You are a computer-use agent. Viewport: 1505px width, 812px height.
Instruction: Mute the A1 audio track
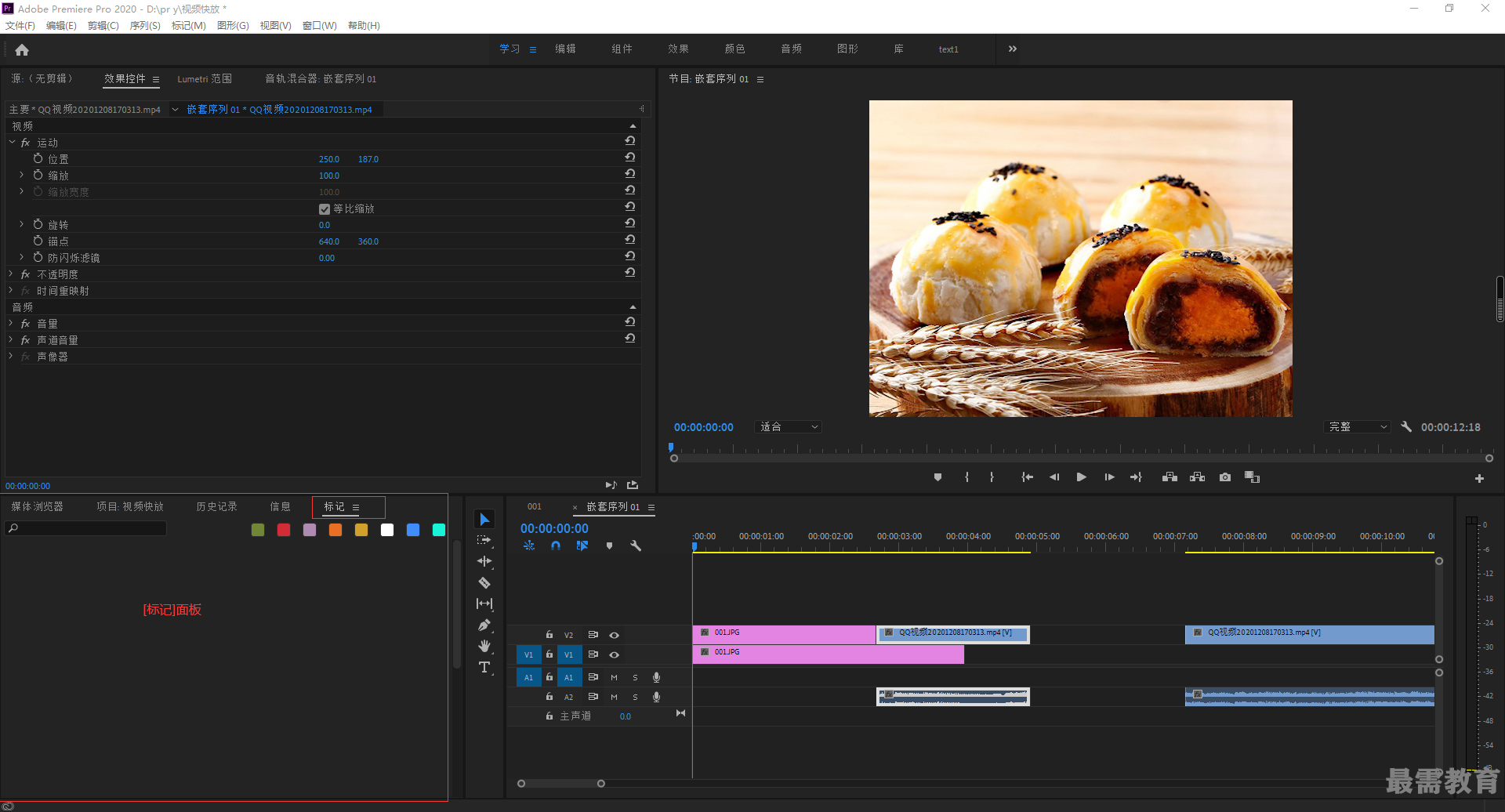click(x=615, y=677)
